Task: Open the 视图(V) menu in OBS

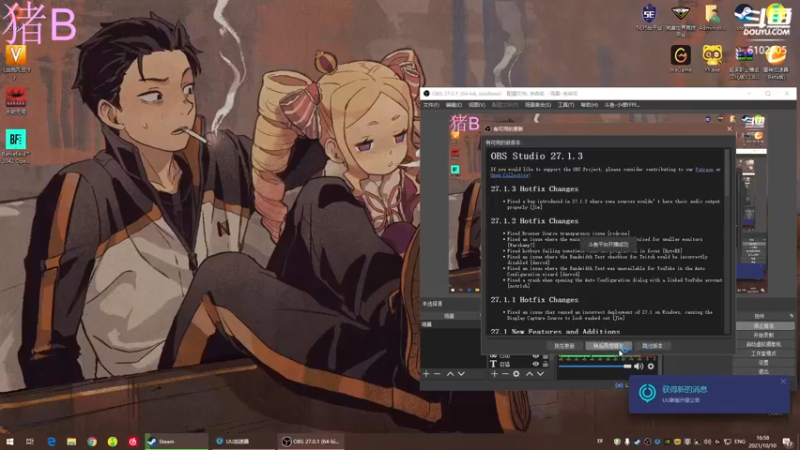Action: [477, 105]
